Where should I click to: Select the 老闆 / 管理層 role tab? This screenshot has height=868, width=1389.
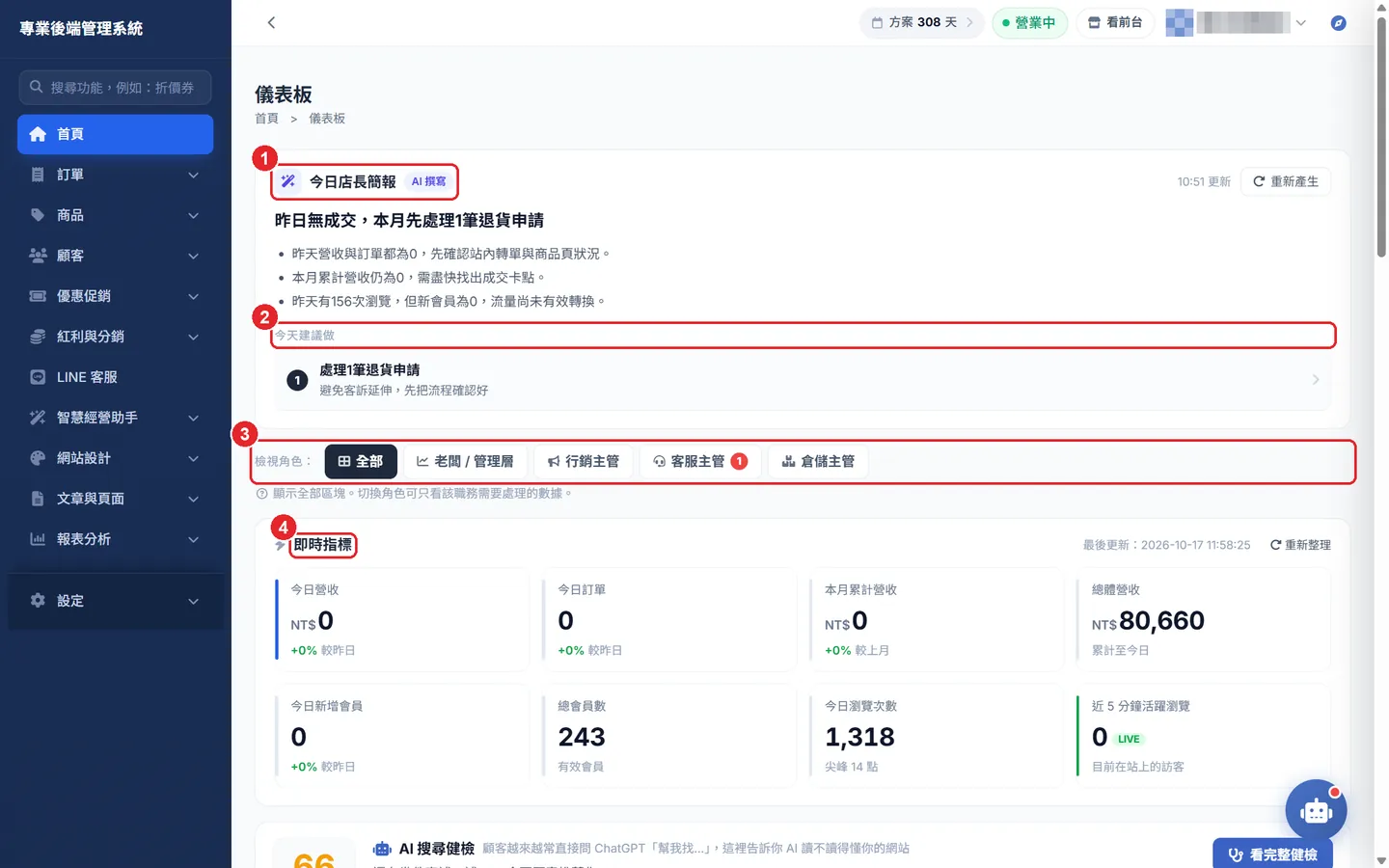click(x=465, y=461)
